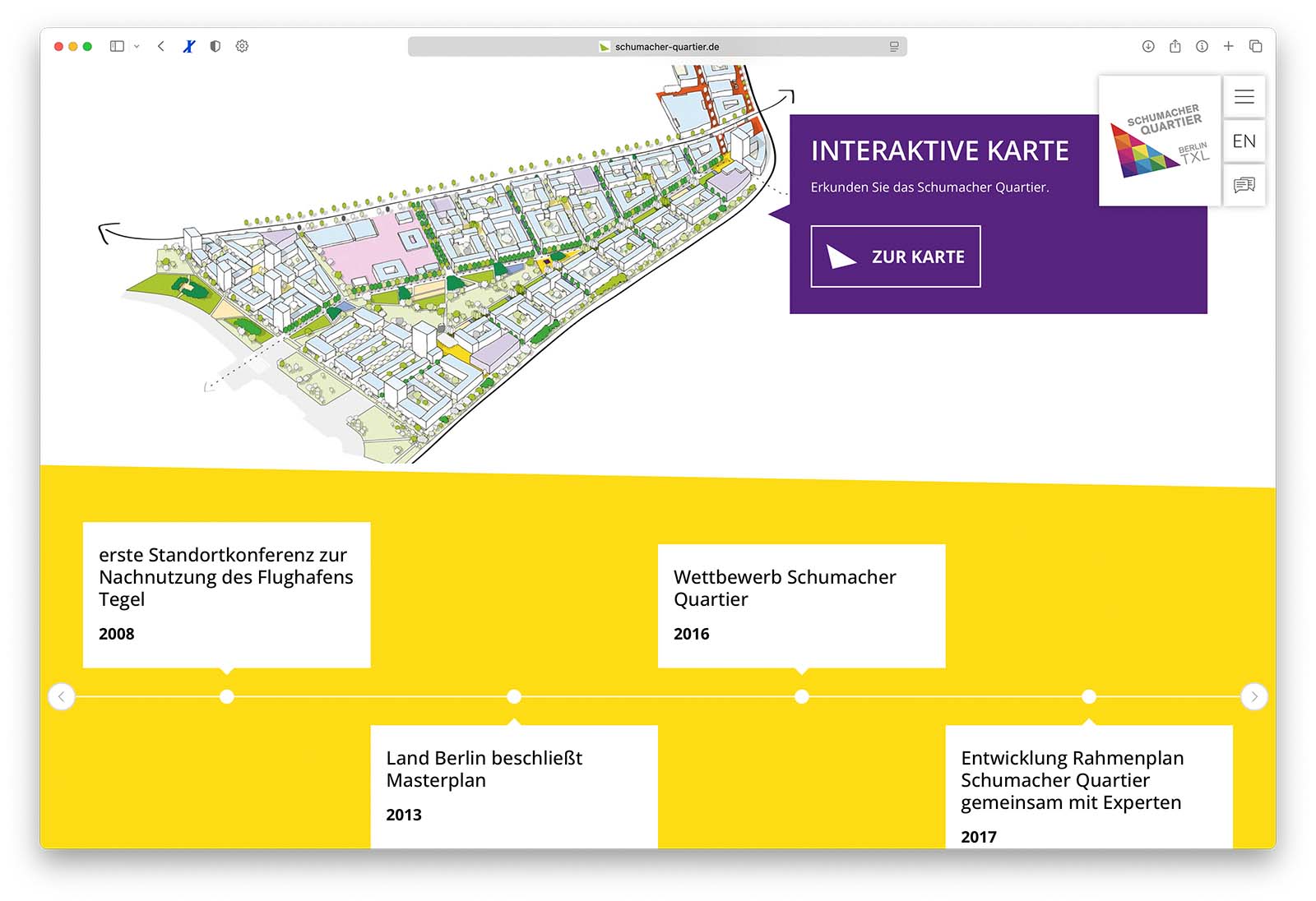1316x901 pixels.
Task: Select the 2008 timeline dot
Action: click(227, 696)
